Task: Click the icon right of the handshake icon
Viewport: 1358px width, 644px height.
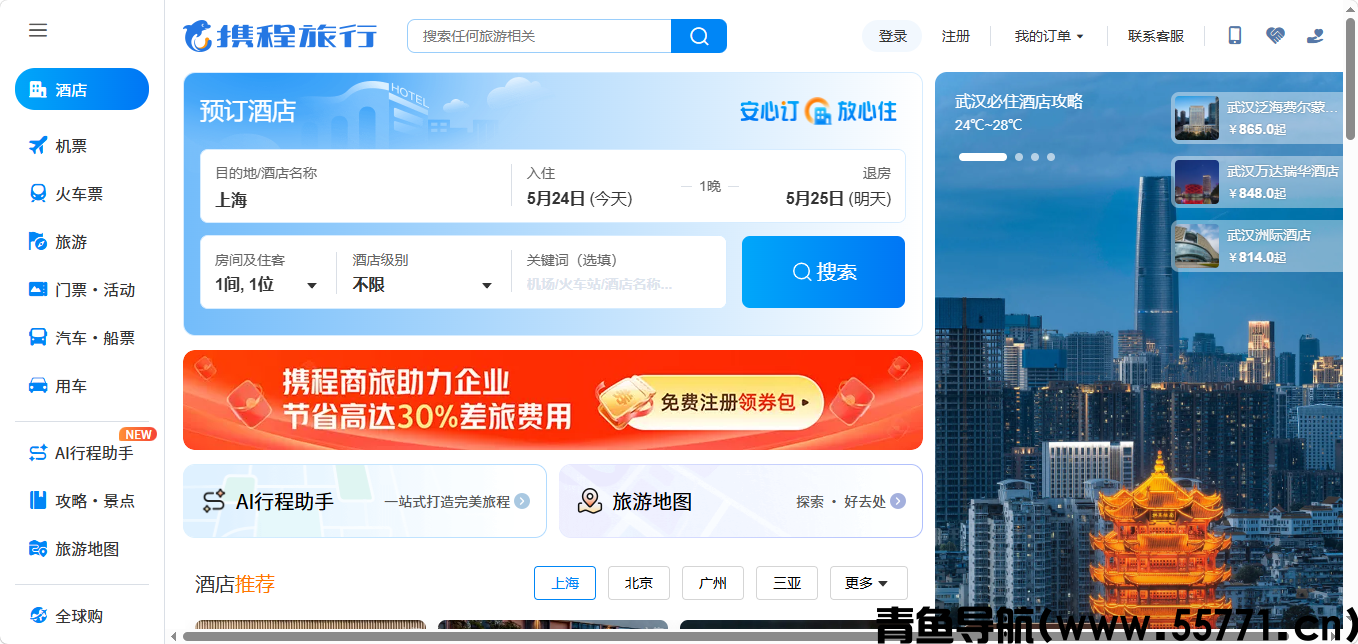Action: point(1316,36)
